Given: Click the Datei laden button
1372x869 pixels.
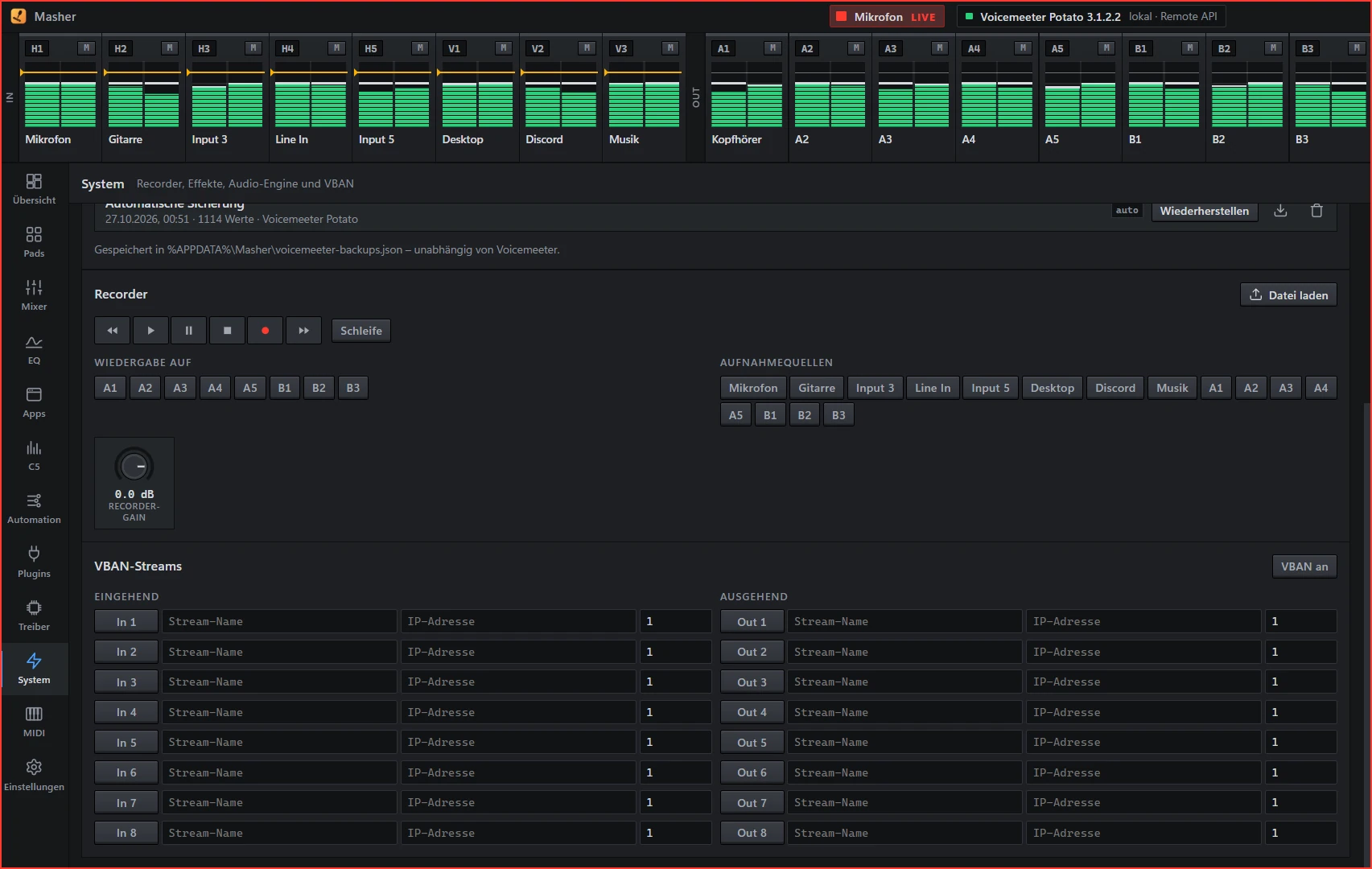Looking at the screenshot, I should 1288,295.
